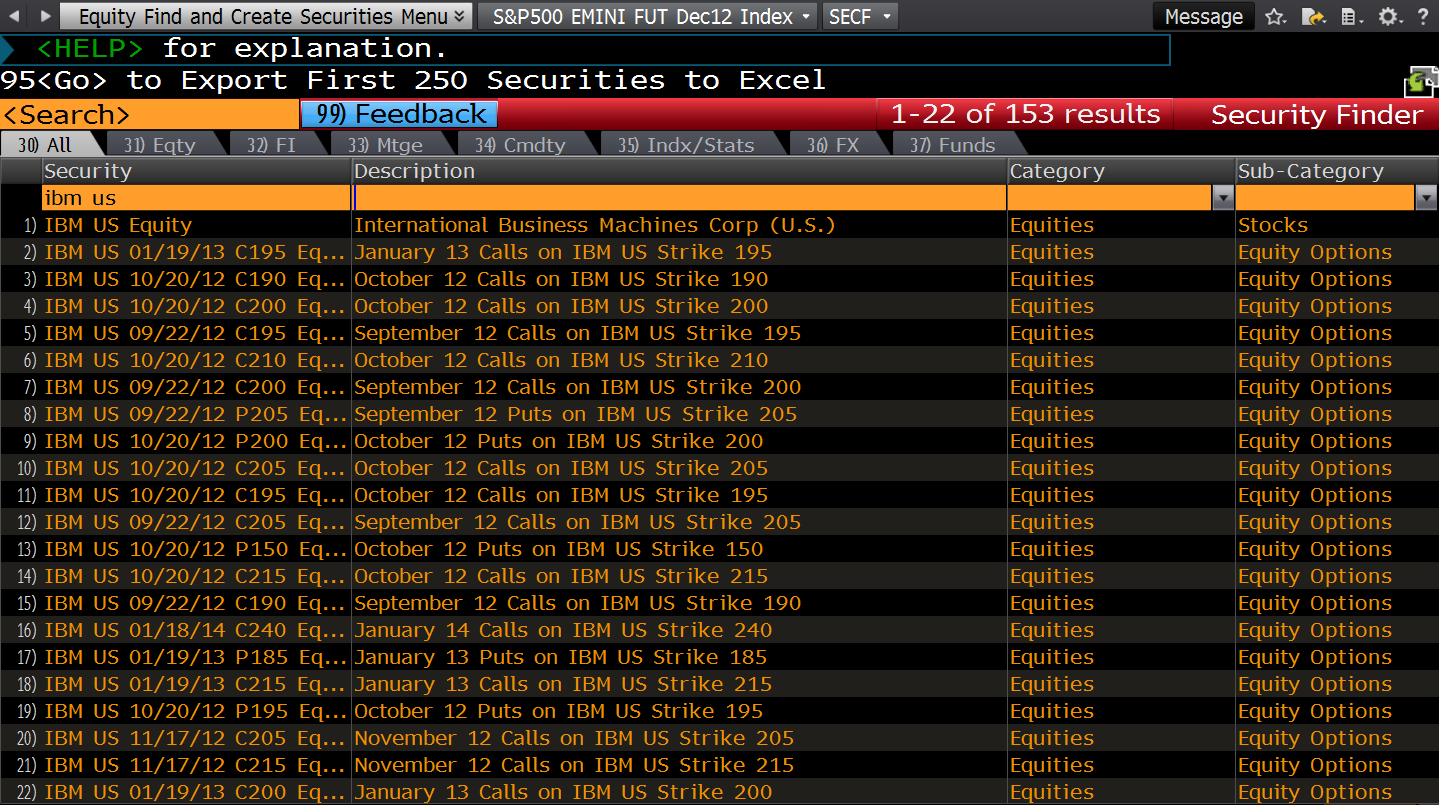1439x805 pixels.
Task: Select the IBM US Equity result row
Action: [x=118, y=225]
